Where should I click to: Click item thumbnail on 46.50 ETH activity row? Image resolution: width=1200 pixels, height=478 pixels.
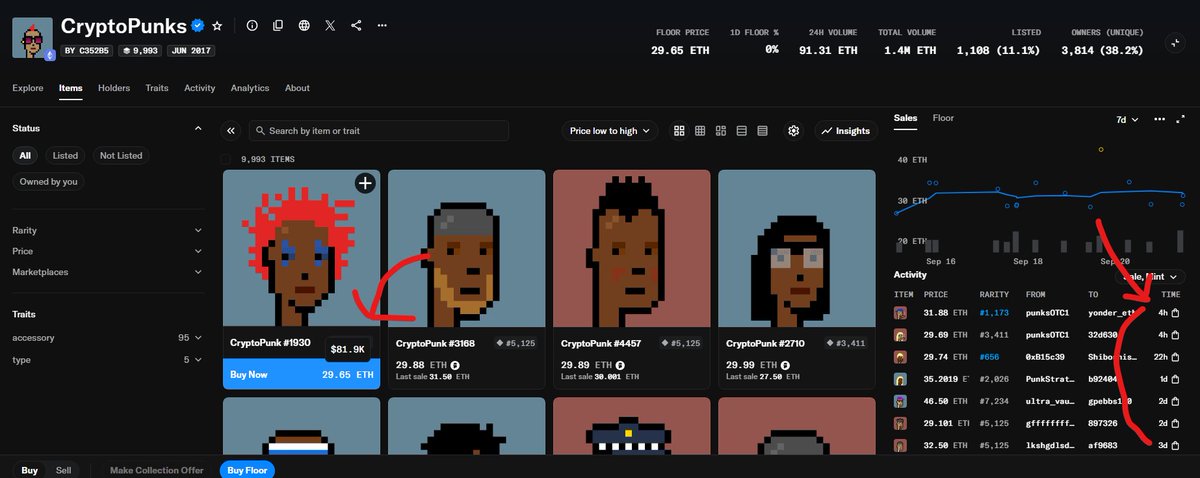coord(901,401)
